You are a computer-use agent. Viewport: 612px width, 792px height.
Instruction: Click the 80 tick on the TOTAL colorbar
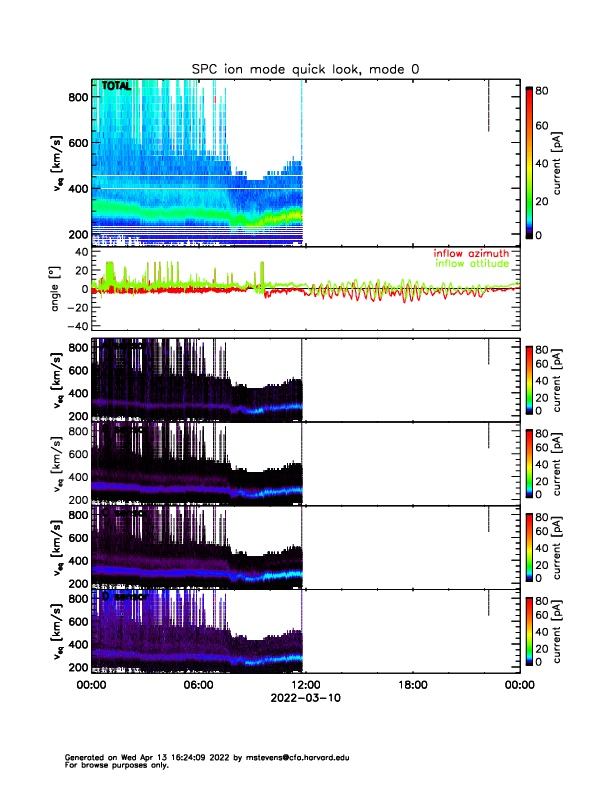546,90
